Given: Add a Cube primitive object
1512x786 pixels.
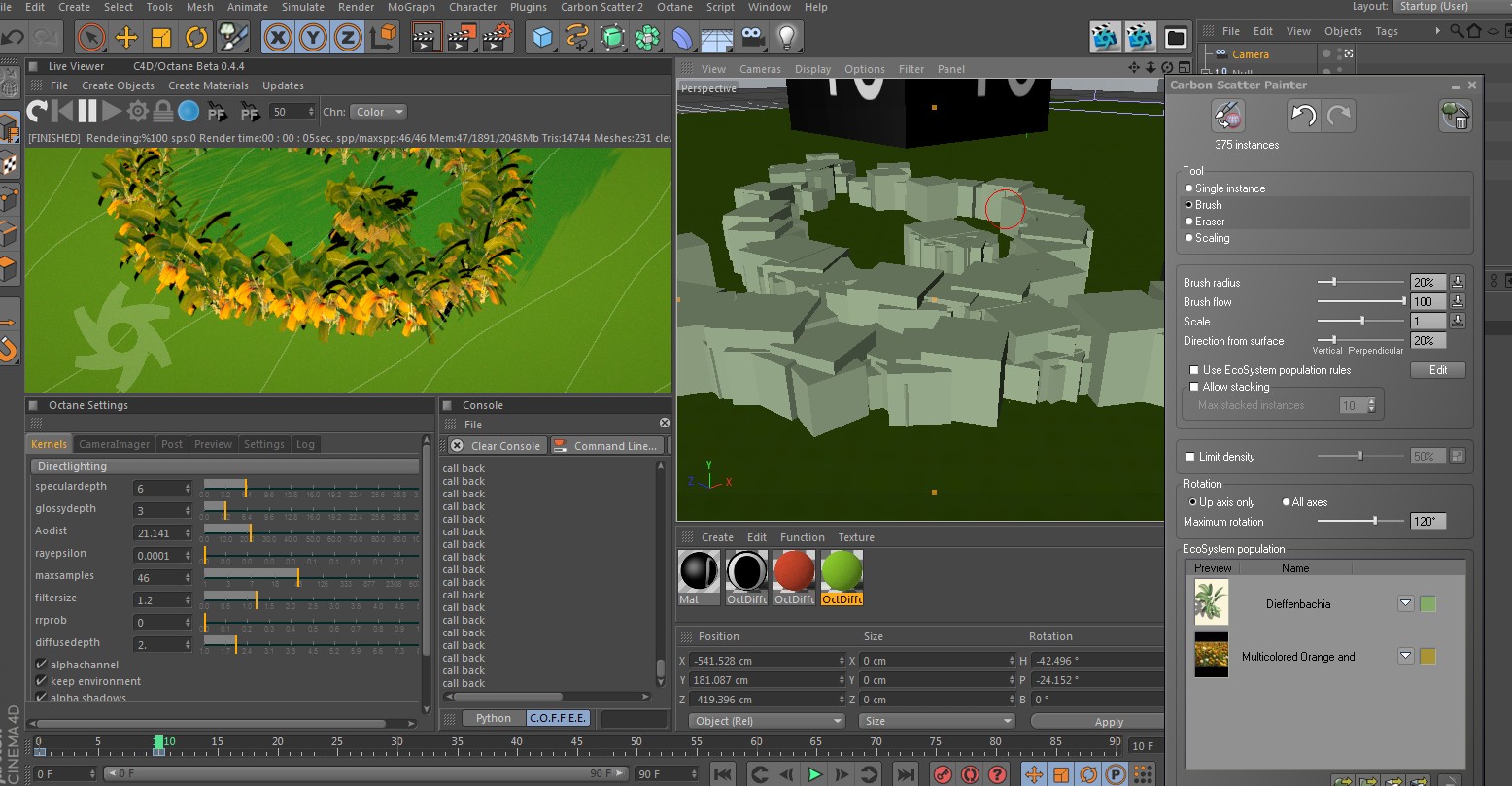Looking at the screenshot, I should [542, 38].
